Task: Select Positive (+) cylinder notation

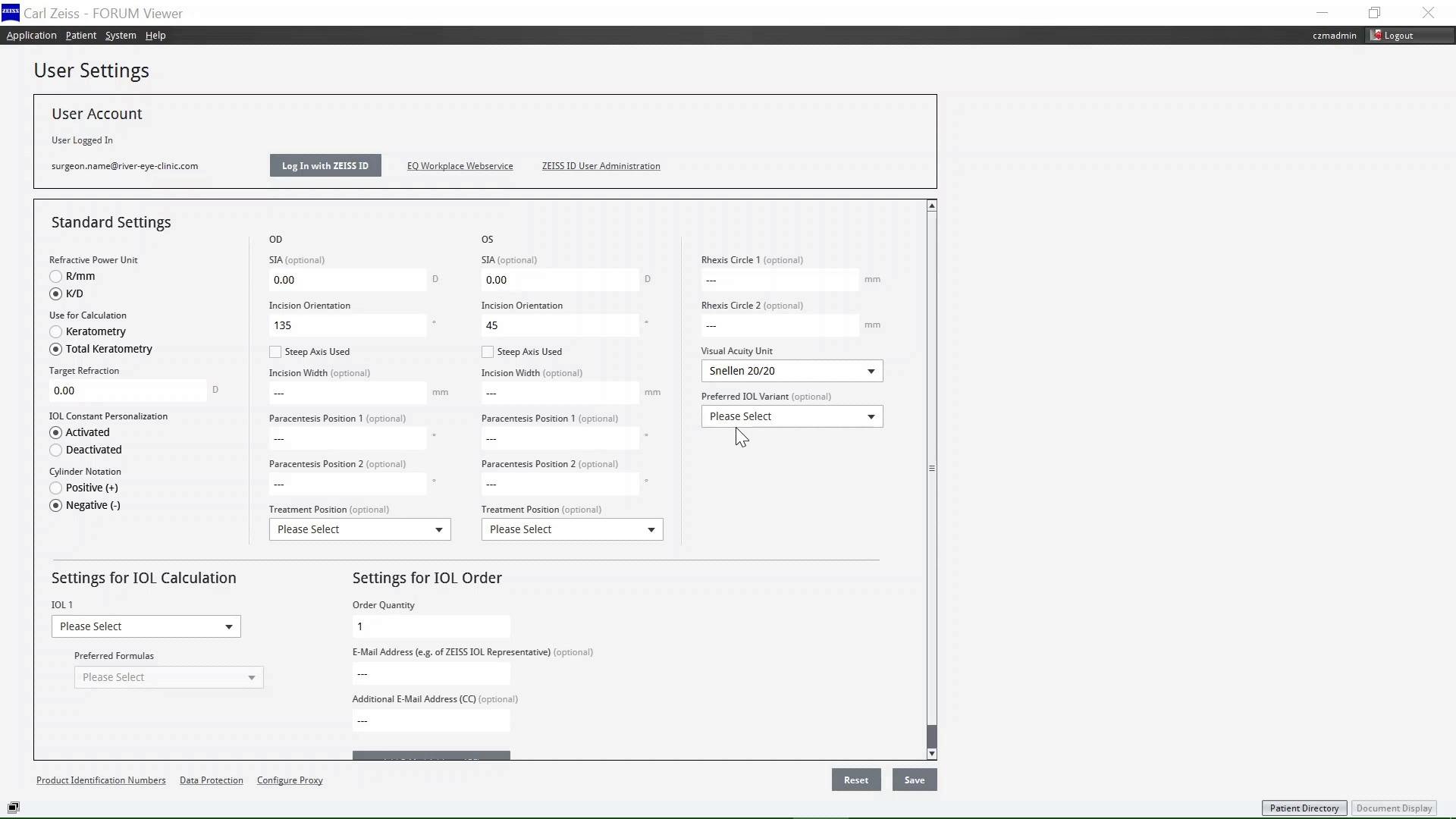Action: (x=55, y=488)
